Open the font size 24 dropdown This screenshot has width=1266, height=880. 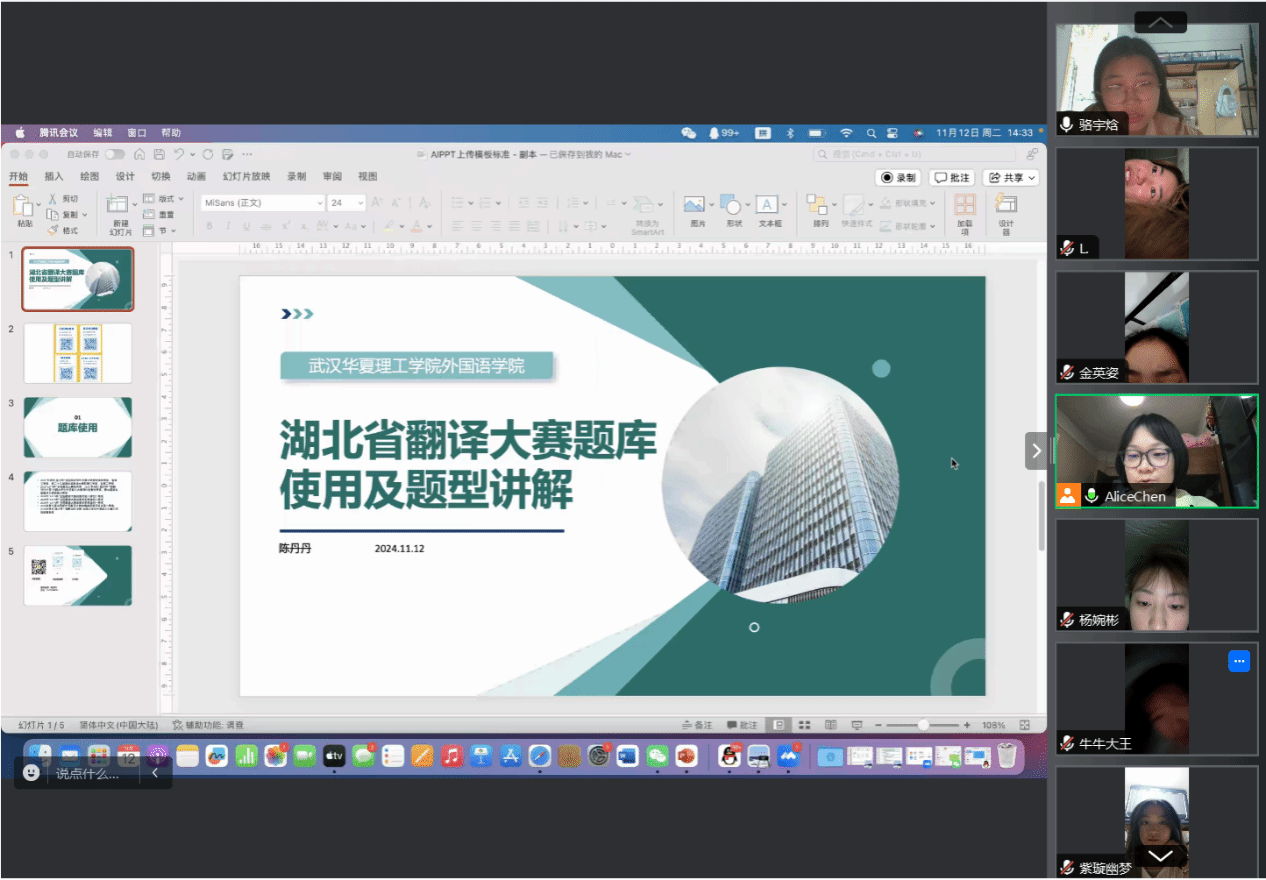click(x=360, y=203)
